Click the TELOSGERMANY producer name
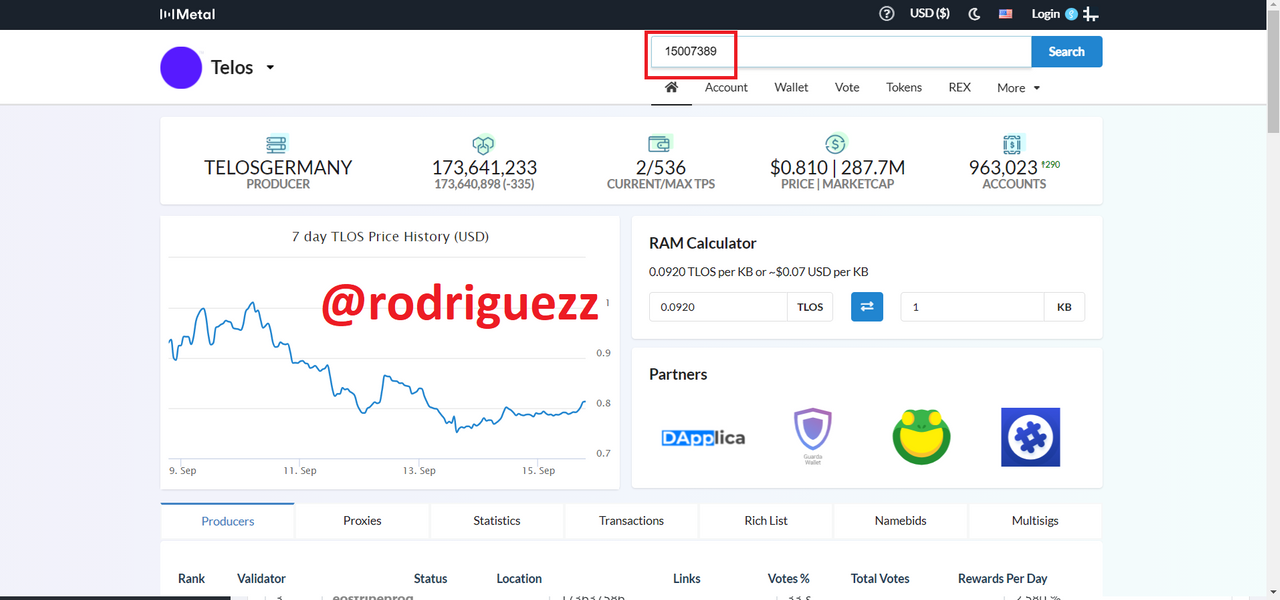 pyautogui.click(x=278, y=168)
